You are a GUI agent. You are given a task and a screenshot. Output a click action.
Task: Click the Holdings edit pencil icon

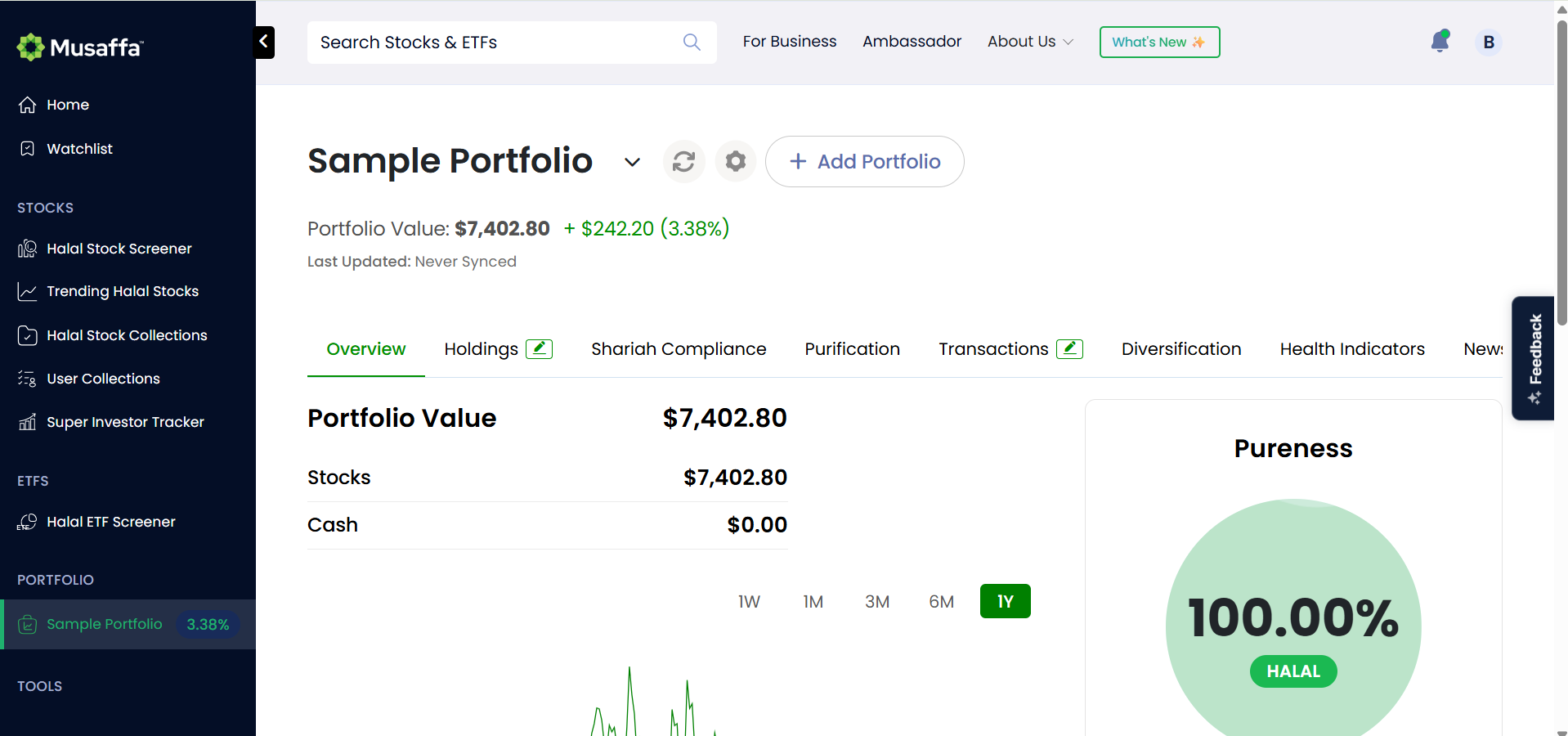coord(539,349)
